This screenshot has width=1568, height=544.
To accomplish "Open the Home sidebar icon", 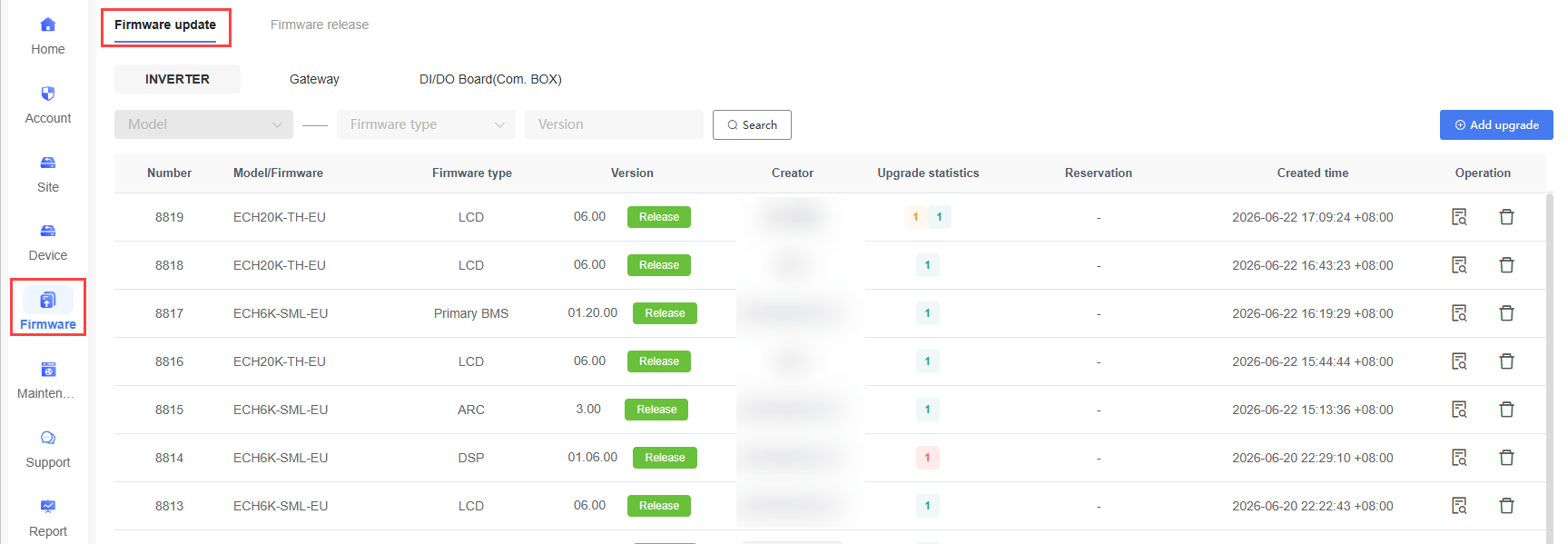I will 48,25.
